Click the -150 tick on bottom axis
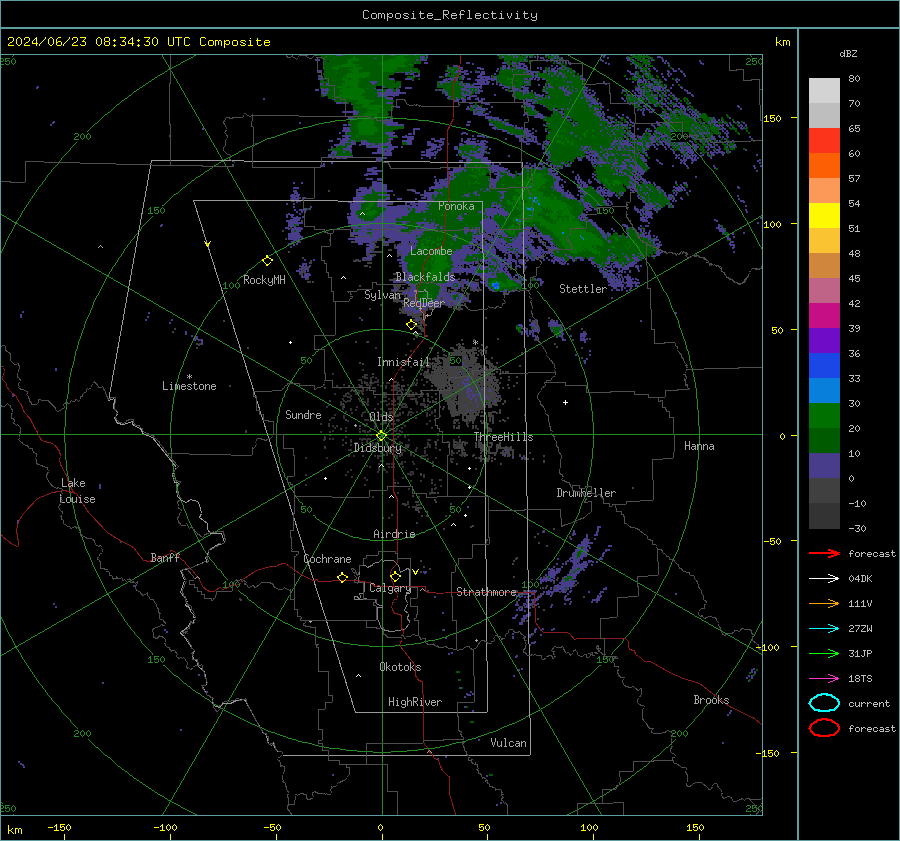 pos(59,828)
